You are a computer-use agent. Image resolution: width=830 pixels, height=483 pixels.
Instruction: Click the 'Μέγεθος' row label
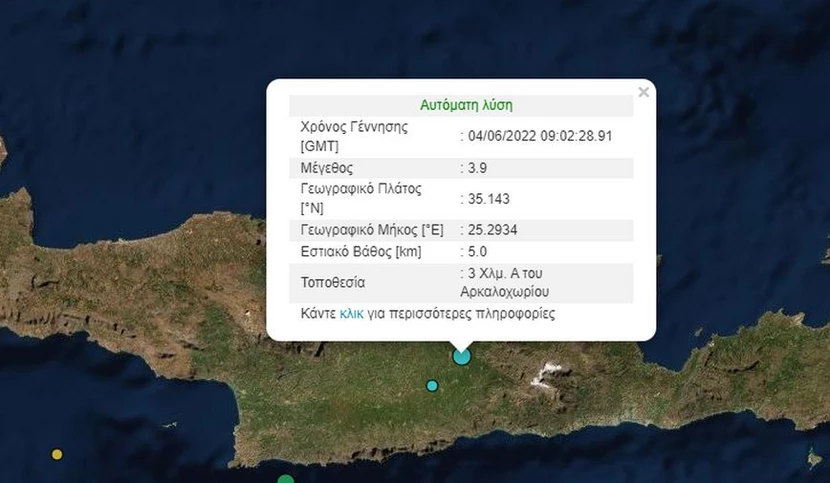point(327,168)
